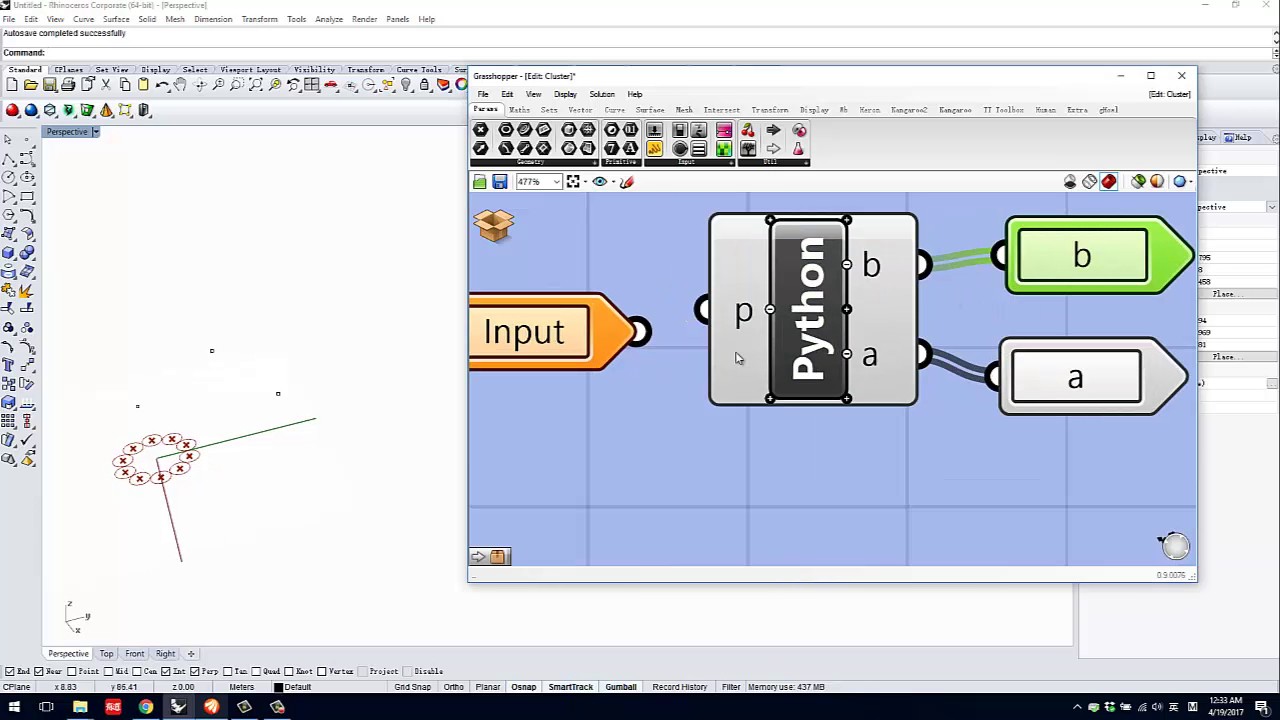Open the Grasshopper Solution menu
Image resolution: width=1280 pixels, height=720 pixels.
click(x=602, y=94)
